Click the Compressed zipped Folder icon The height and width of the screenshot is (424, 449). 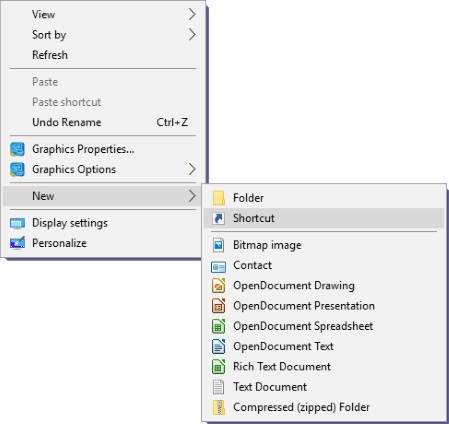pos(219,407)
